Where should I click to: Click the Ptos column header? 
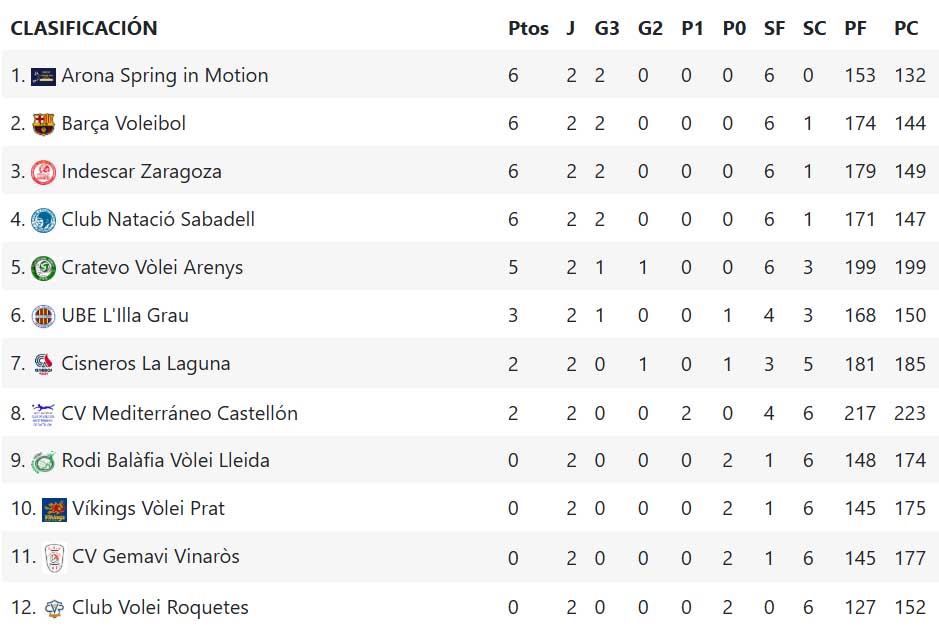(x=528, y=28)
